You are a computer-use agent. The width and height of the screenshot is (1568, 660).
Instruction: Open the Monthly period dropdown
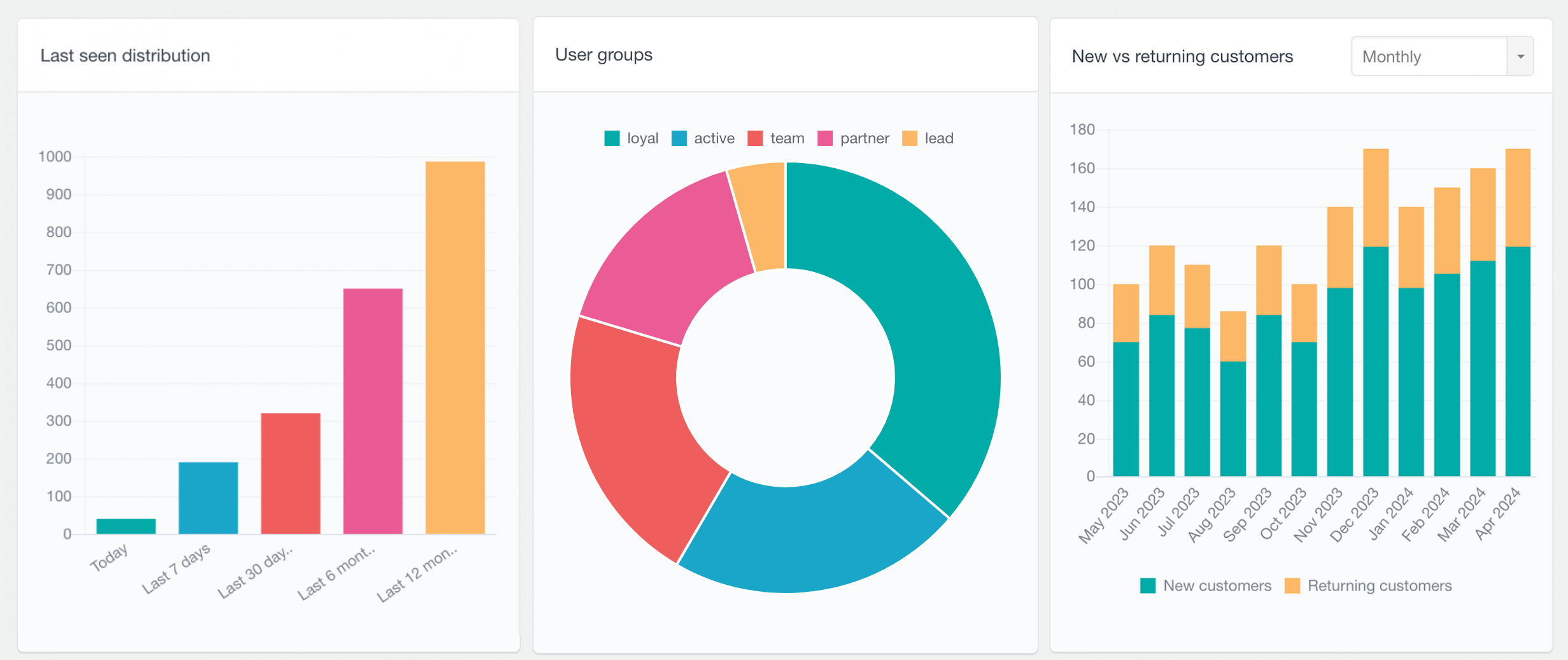tap(1429, 57)
